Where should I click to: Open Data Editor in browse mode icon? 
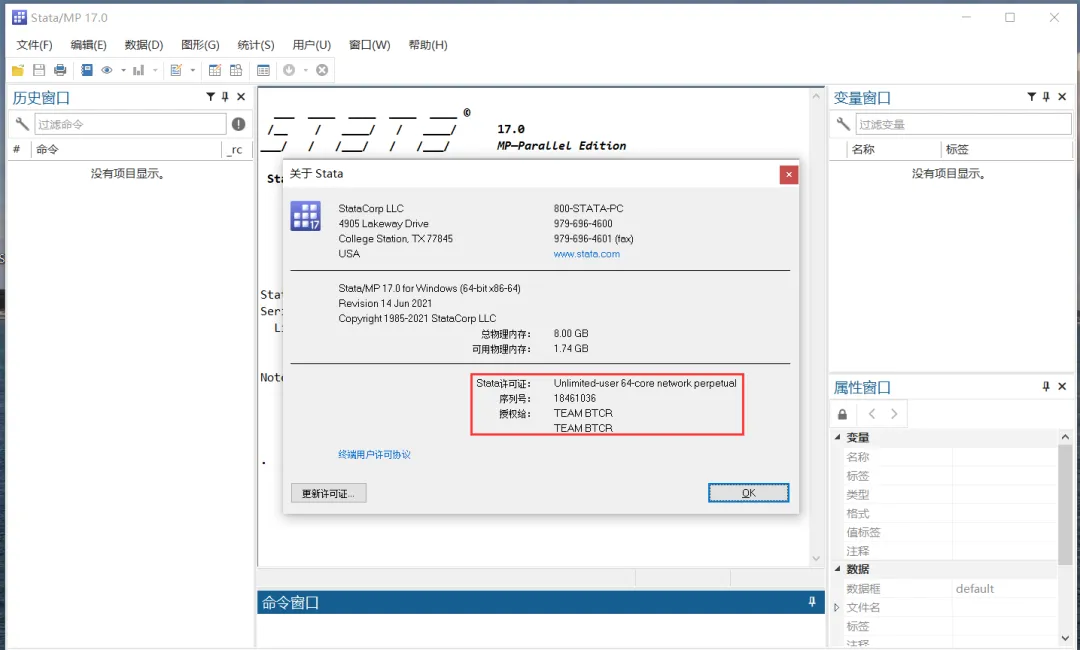point(236,70)
